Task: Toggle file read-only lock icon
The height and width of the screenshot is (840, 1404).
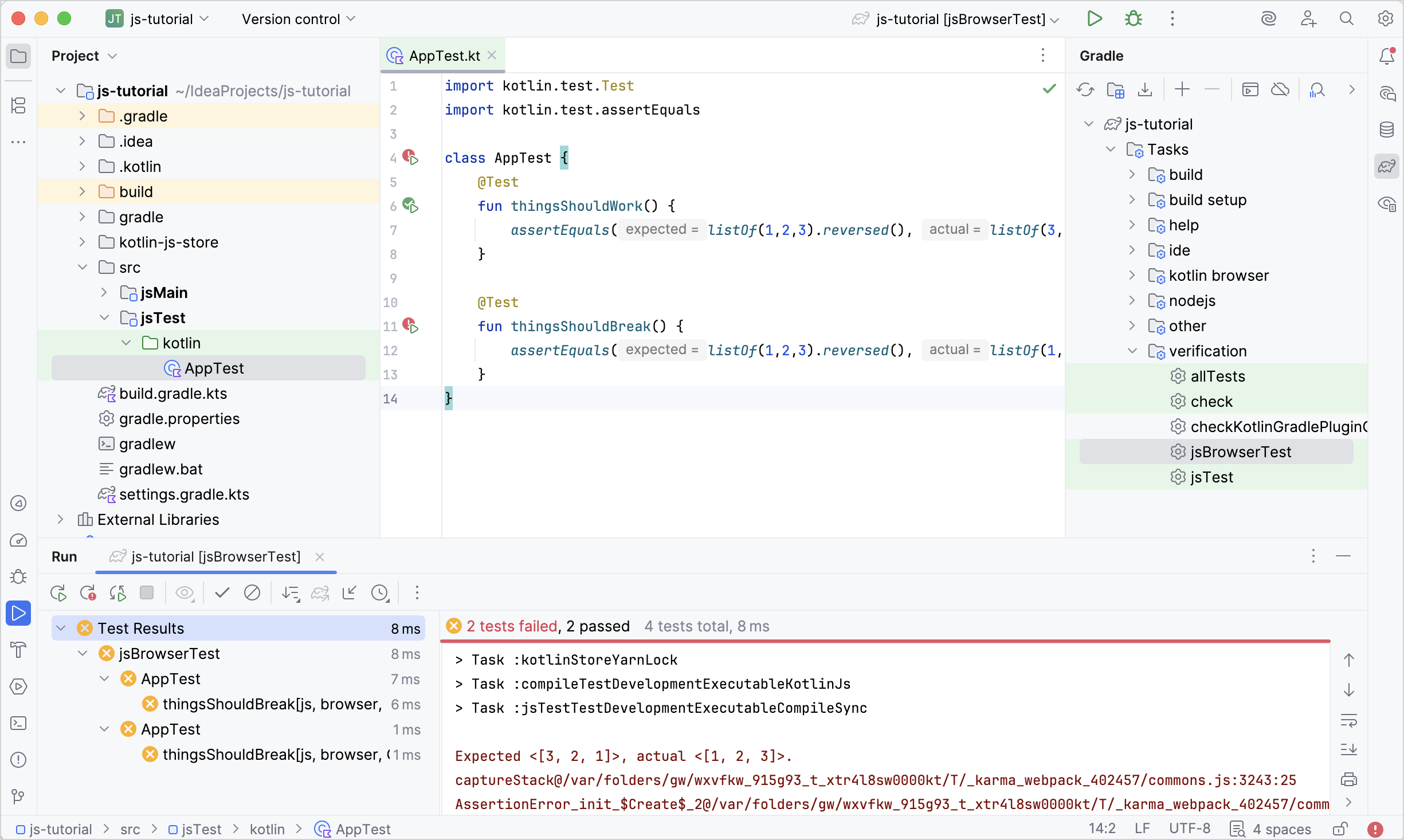Action: [1340, 829]
